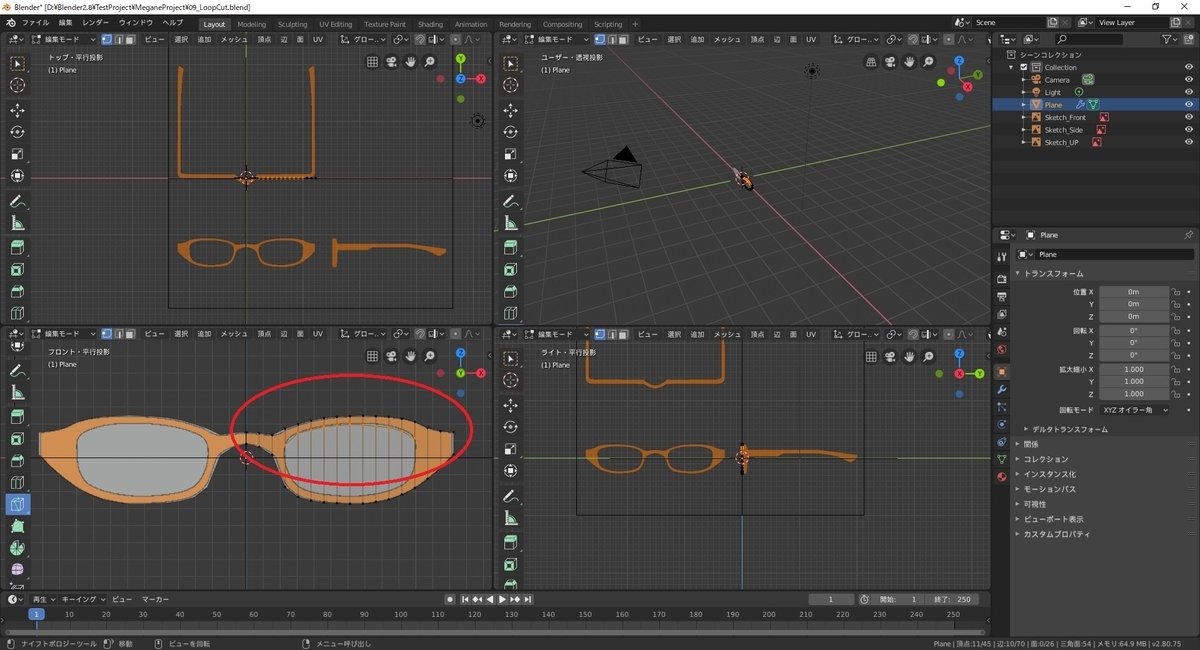Open the Modifier properties tab
Viewport: 1200px width, 650px height.
[x=1002, y=389]
